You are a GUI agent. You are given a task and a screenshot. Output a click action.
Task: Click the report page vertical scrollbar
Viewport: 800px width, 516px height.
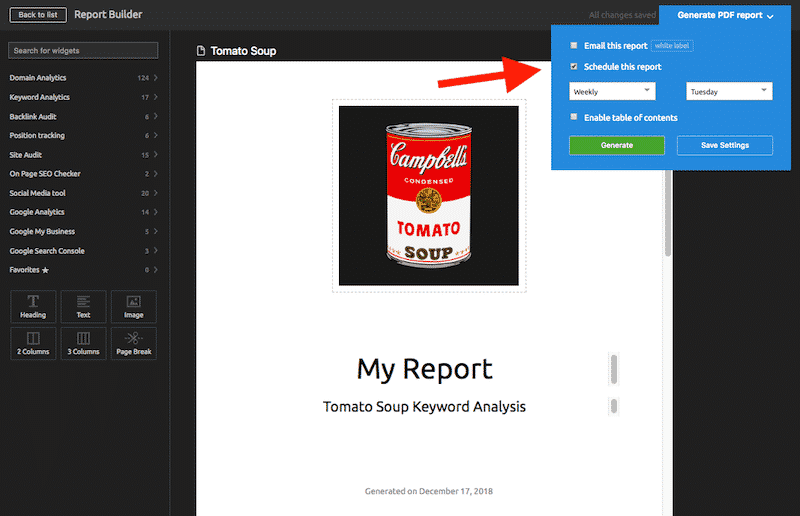click(667, 230)
